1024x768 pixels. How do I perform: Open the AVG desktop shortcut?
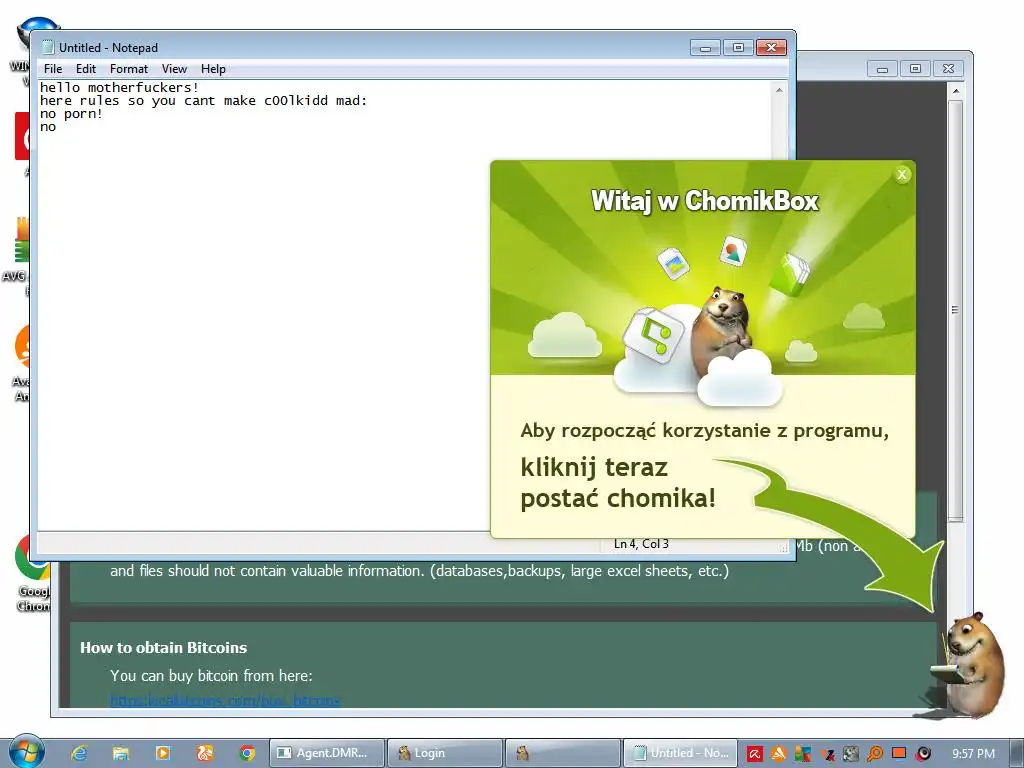click(x=17, y=255)
